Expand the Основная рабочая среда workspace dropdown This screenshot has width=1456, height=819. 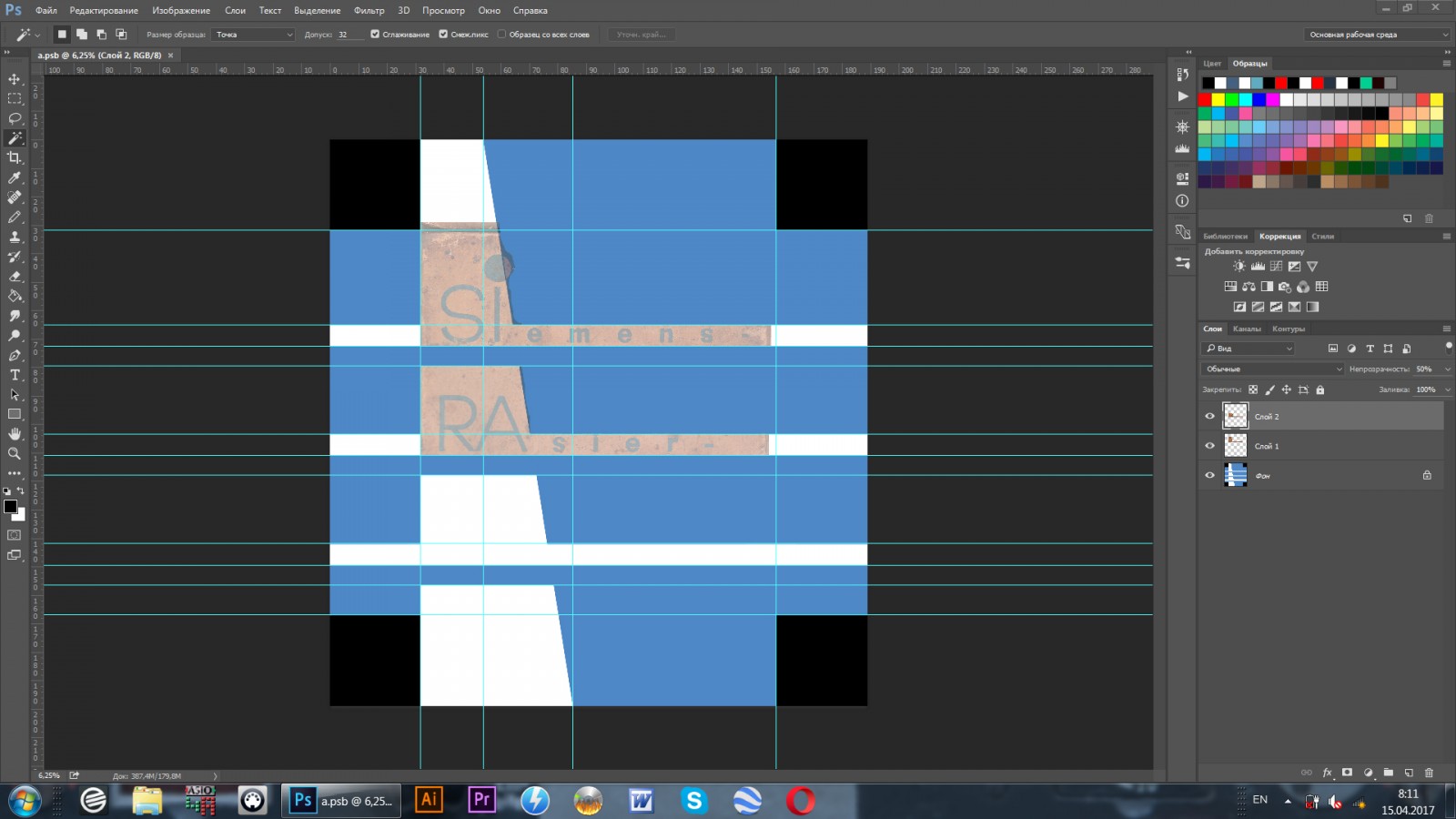click(x=1377, y=35)
